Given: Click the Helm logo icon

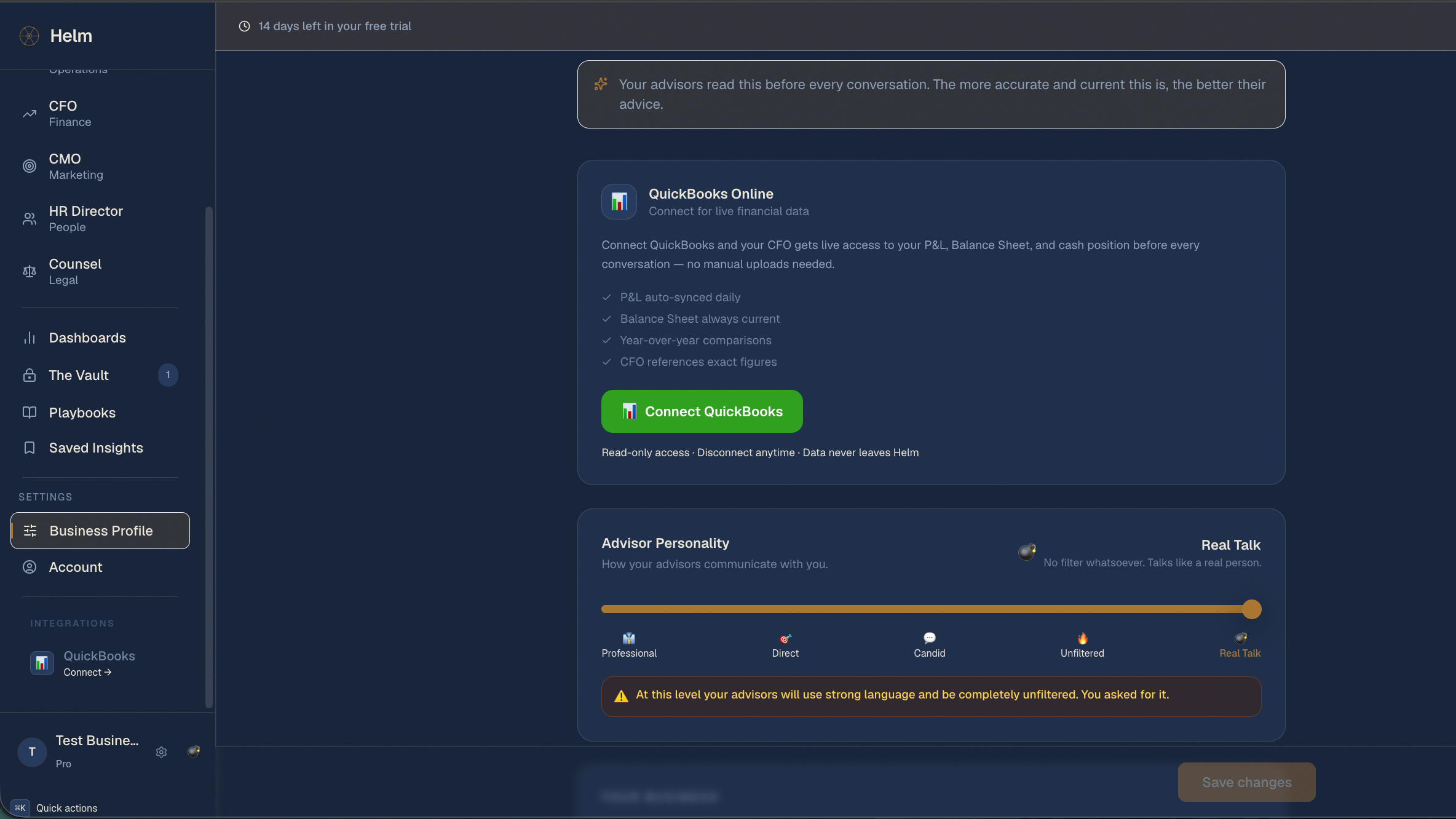Looking at the screenshot, I should coord(29,36).
